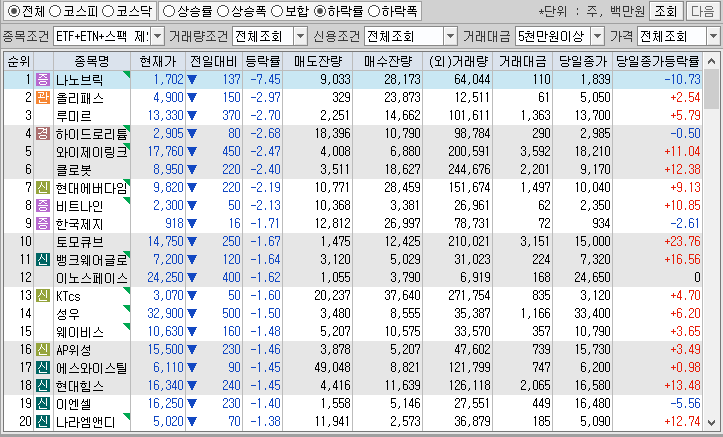Image resolution: width=723 pixels, height=437 pixels.
Task: Click the 49,048 sell balance cell
Action: coord(332,367)
